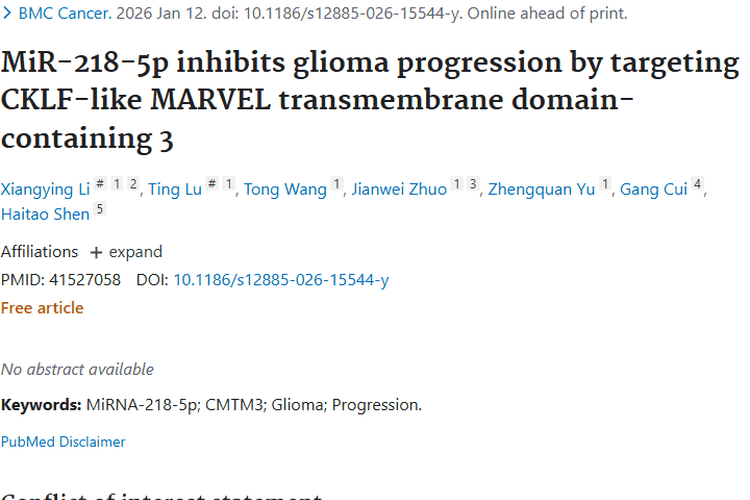This screenshot has width=750, height=500.
Task: Select author Jianwei Zhuo
Action: [399, 189]
